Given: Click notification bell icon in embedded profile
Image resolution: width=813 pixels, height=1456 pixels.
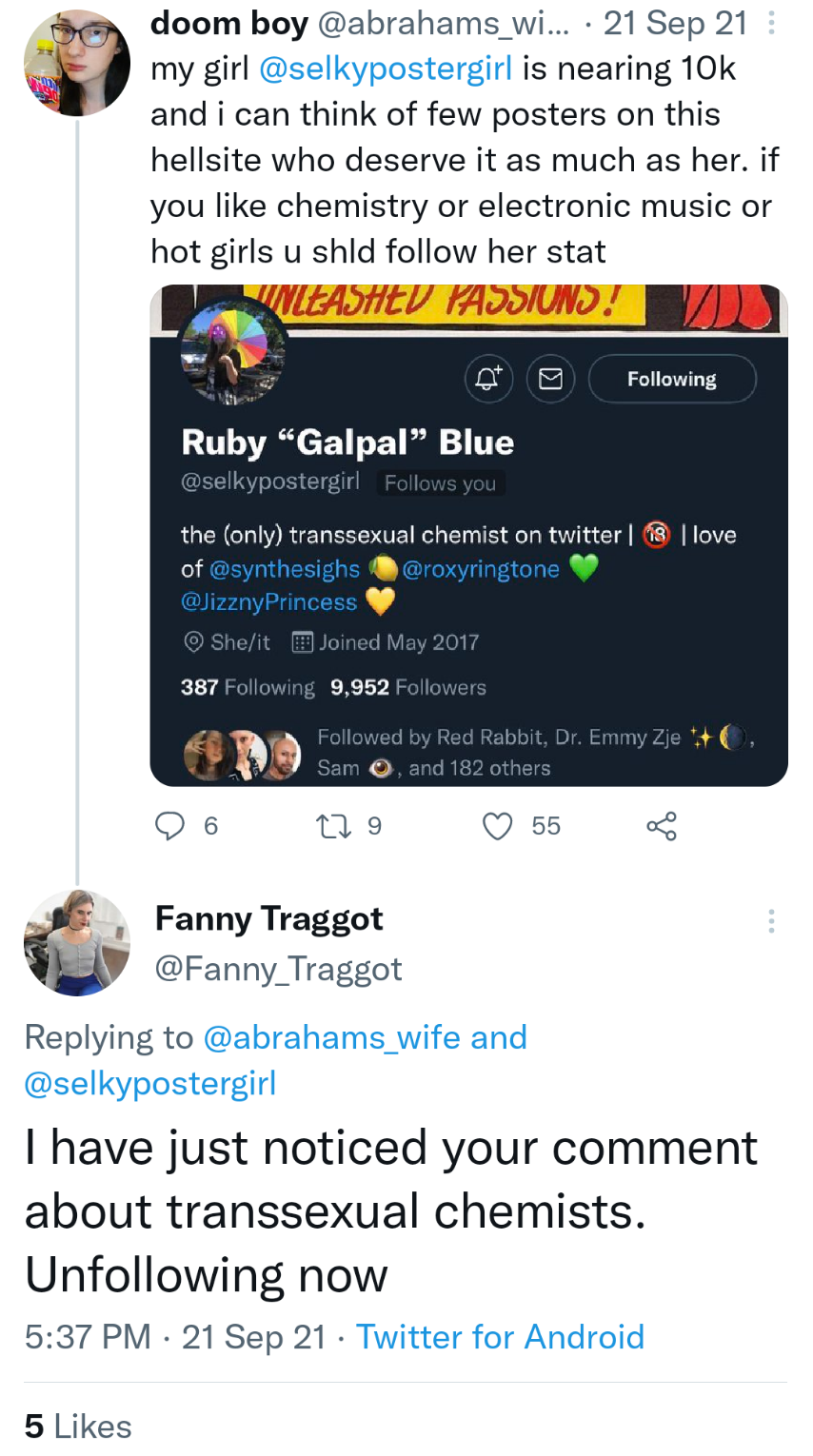Looking at the screenshot, I should click(x=488, y=379).
